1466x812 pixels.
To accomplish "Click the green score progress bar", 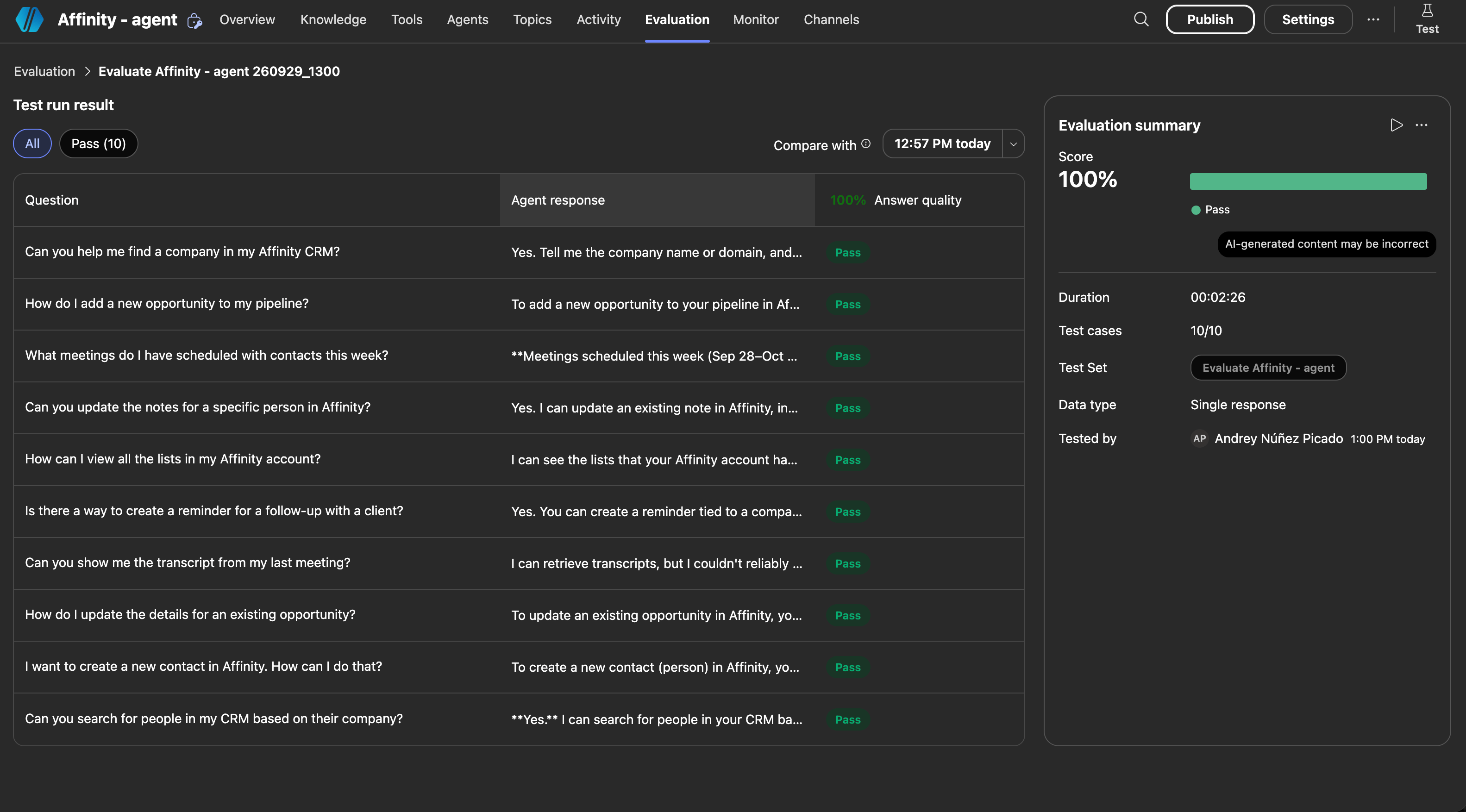I will tap(1309, 181).
